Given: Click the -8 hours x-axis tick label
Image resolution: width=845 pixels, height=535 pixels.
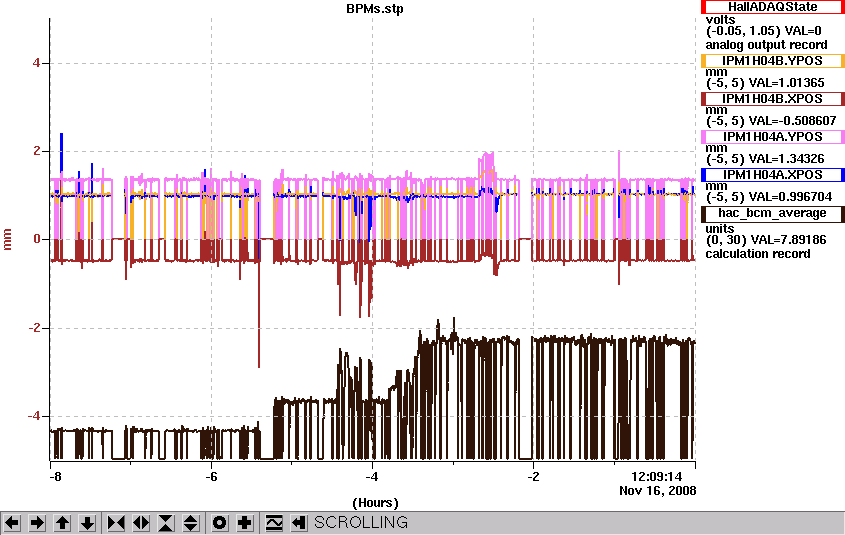Looking at the screenshot, I should (x=55, y=477).
